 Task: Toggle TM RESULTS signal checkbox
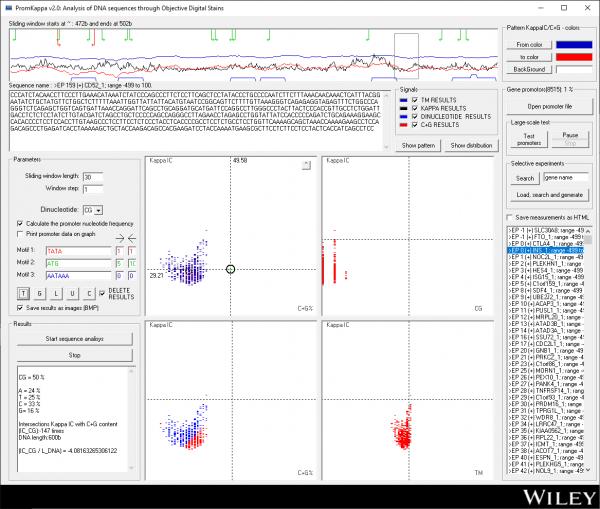click(x=415, y=100)
